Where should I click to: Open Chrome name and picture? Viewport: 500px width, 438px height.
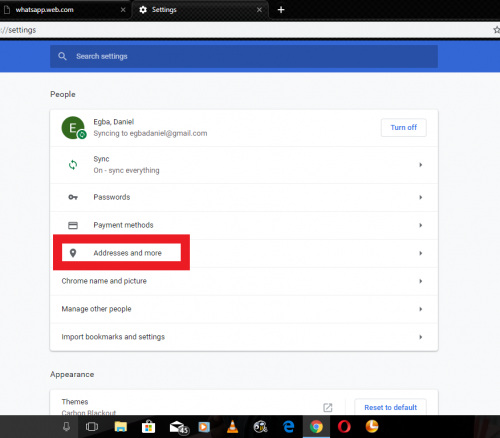pyautogui.click(x=244, y=281)
